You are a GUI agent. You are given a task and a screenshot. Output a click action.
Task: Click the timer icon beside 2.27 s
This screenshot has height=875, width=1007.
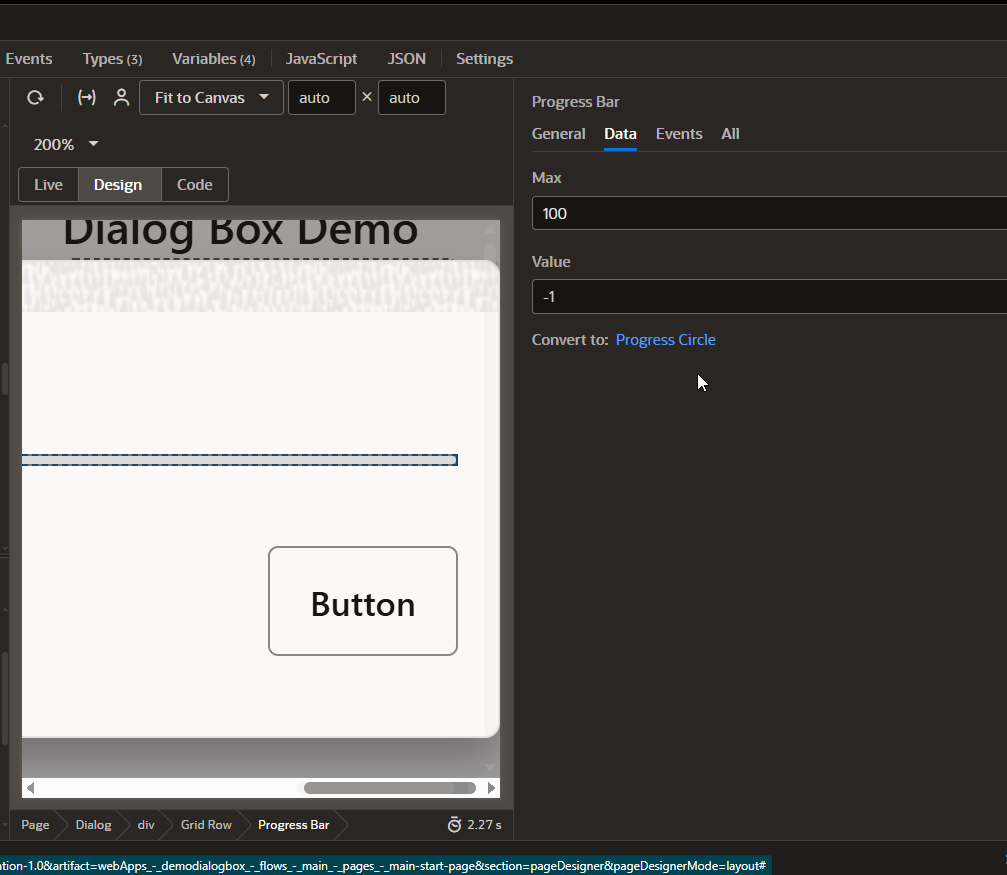pyautogui.click(x=454, y=825)
